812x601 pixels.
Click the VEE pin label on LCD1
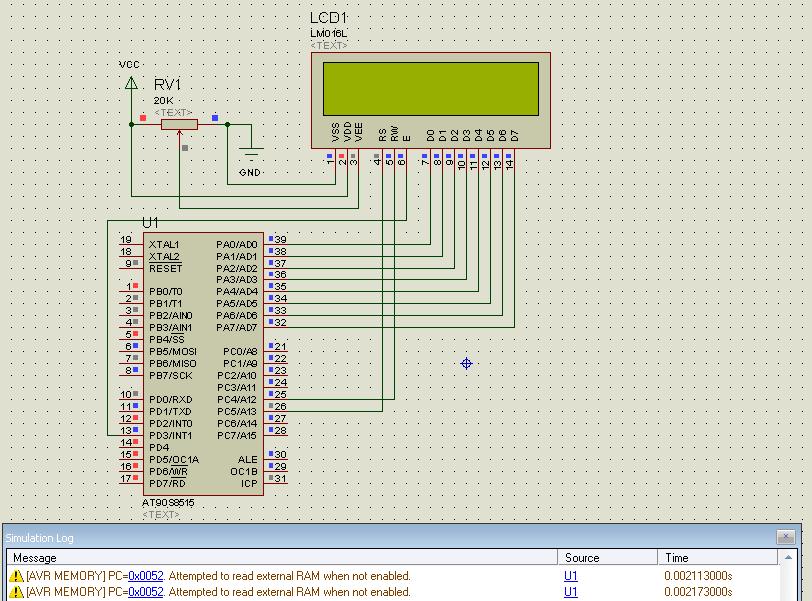click(x=359, y=132)
